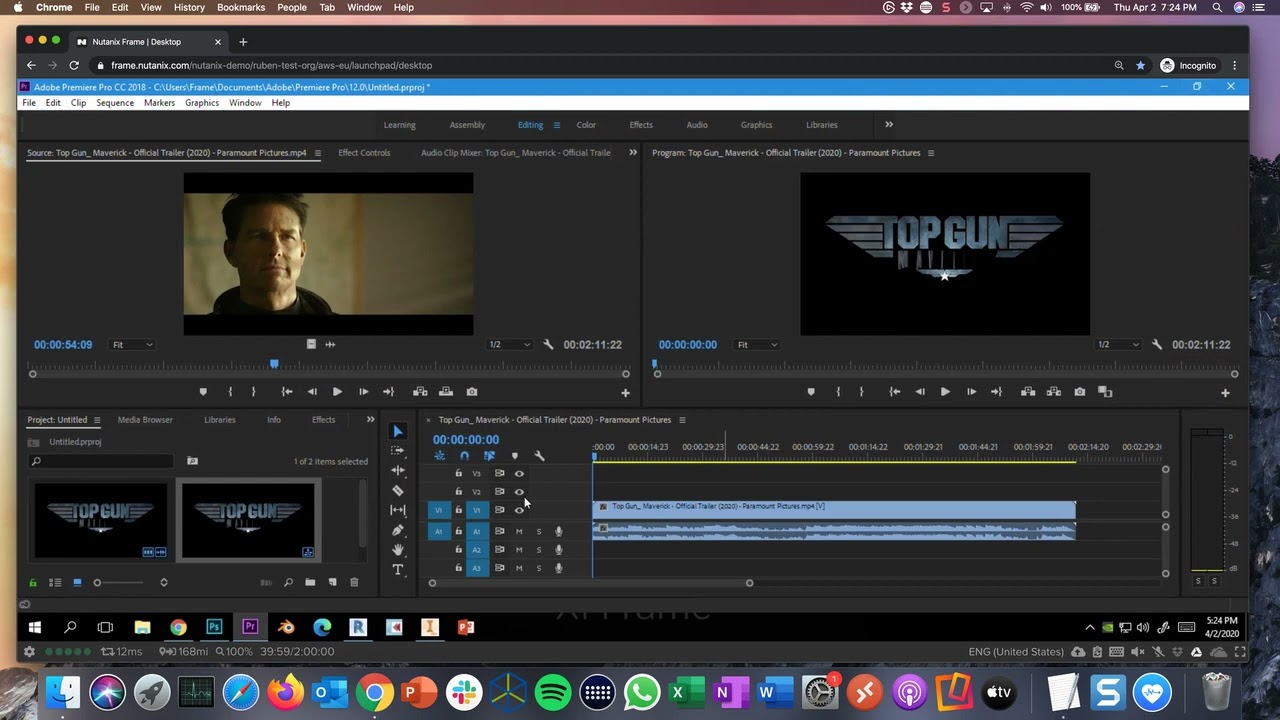Click the Export Frame camera icon in Source monitor
The width and height of the screenshot is (1280, 720).
[x=472, y=392]
